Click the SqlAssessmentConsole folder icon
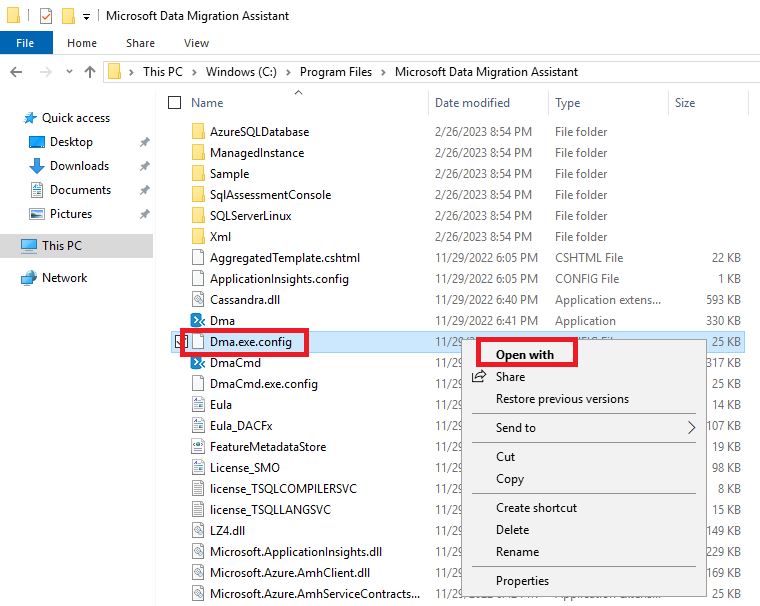This screenshot has height=606, width=760. (198, 194)
